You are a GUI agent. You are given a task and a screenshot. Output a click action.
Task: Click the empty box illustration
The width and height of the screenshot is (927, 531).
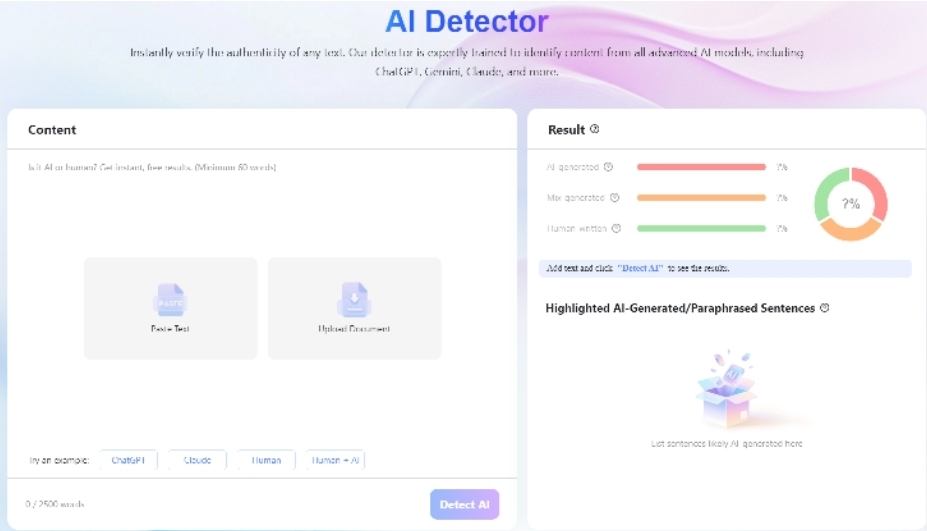point(727,390)
